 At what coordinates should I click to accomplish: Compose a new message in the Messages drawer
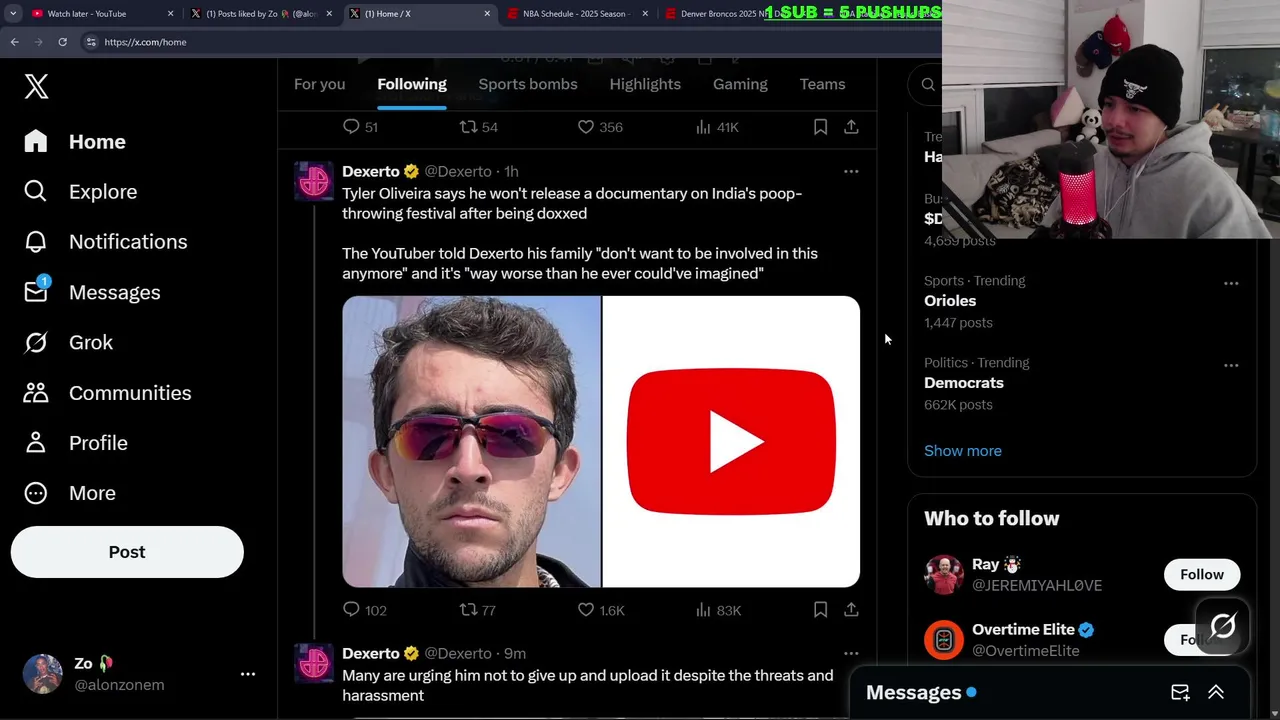click(1180, 692)
